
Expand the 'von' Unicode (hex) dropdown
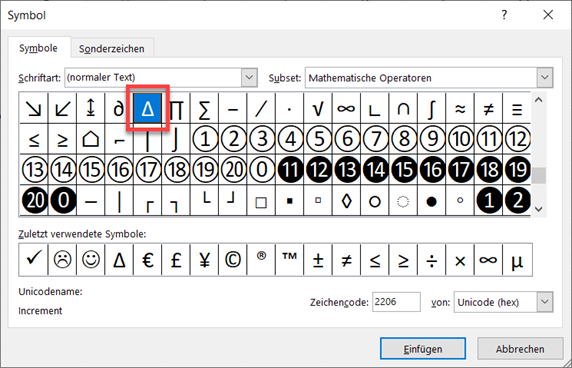545,302
